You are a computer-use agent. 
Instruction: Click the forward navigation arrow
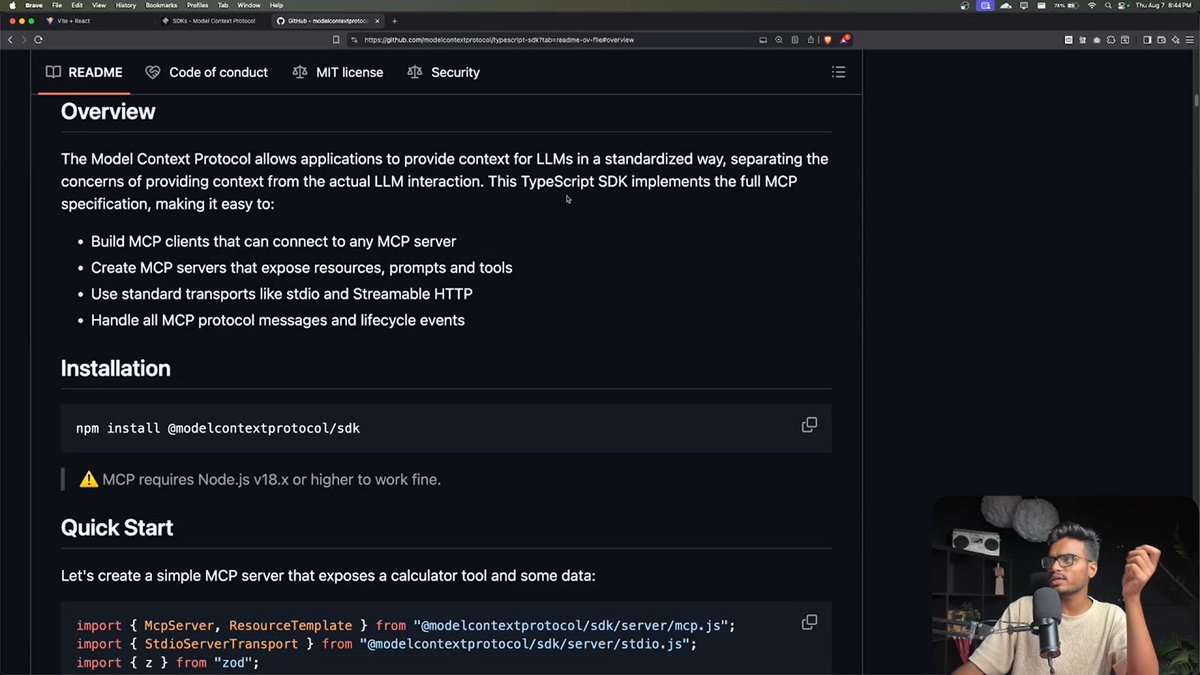pos(24,40)
